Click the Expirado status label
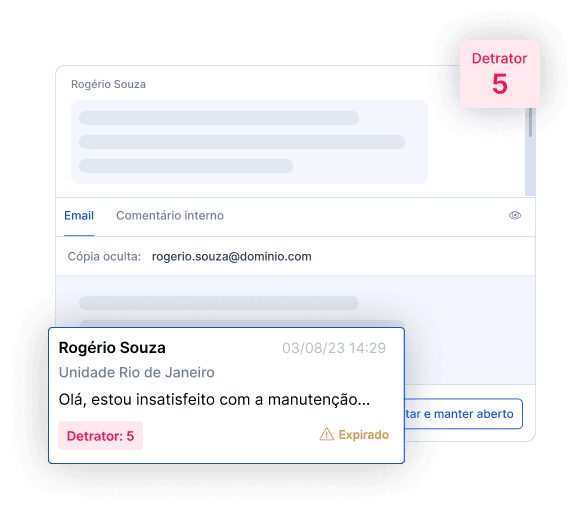This screenshot has height=512, width=580. coord(364,435)
